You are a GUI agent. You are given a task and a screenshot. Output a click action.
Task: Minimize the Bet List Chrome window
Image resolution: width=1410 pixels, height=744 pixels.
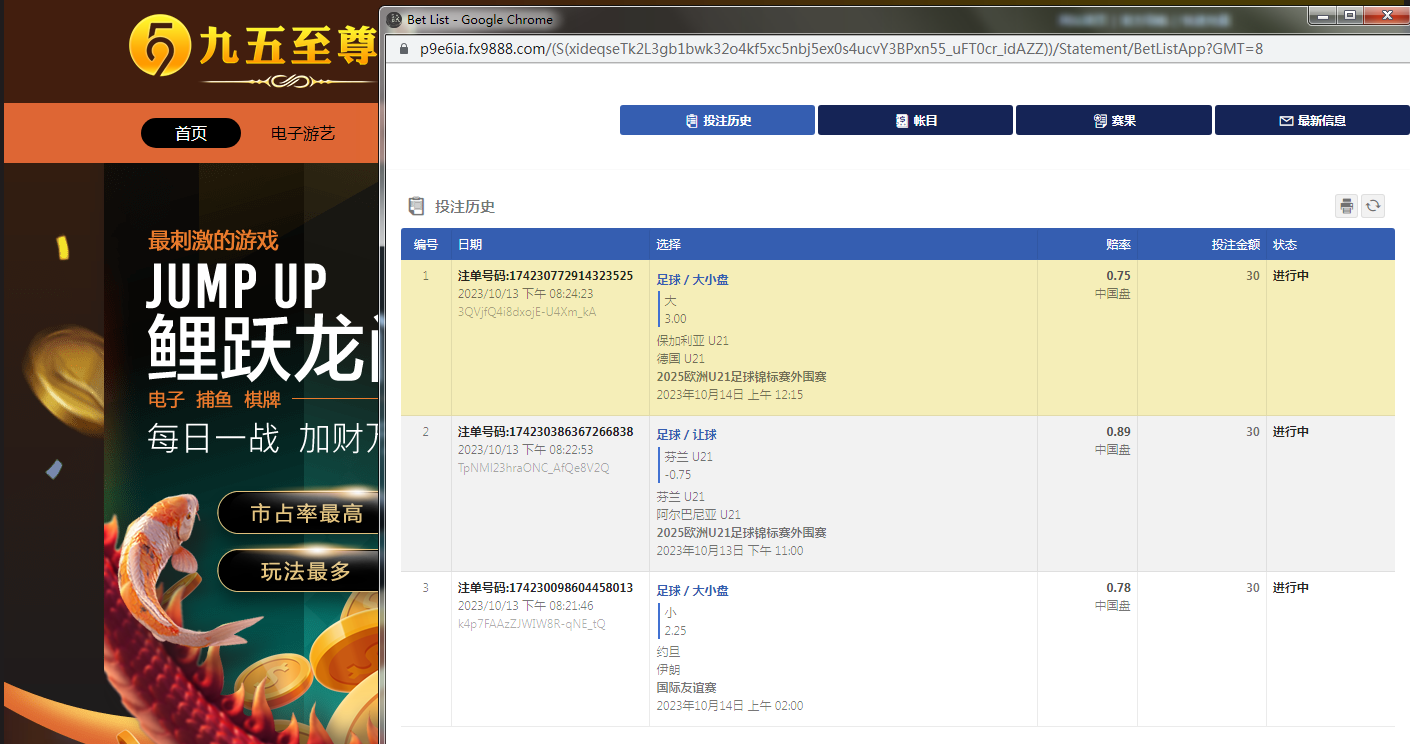coord(1322,14)
